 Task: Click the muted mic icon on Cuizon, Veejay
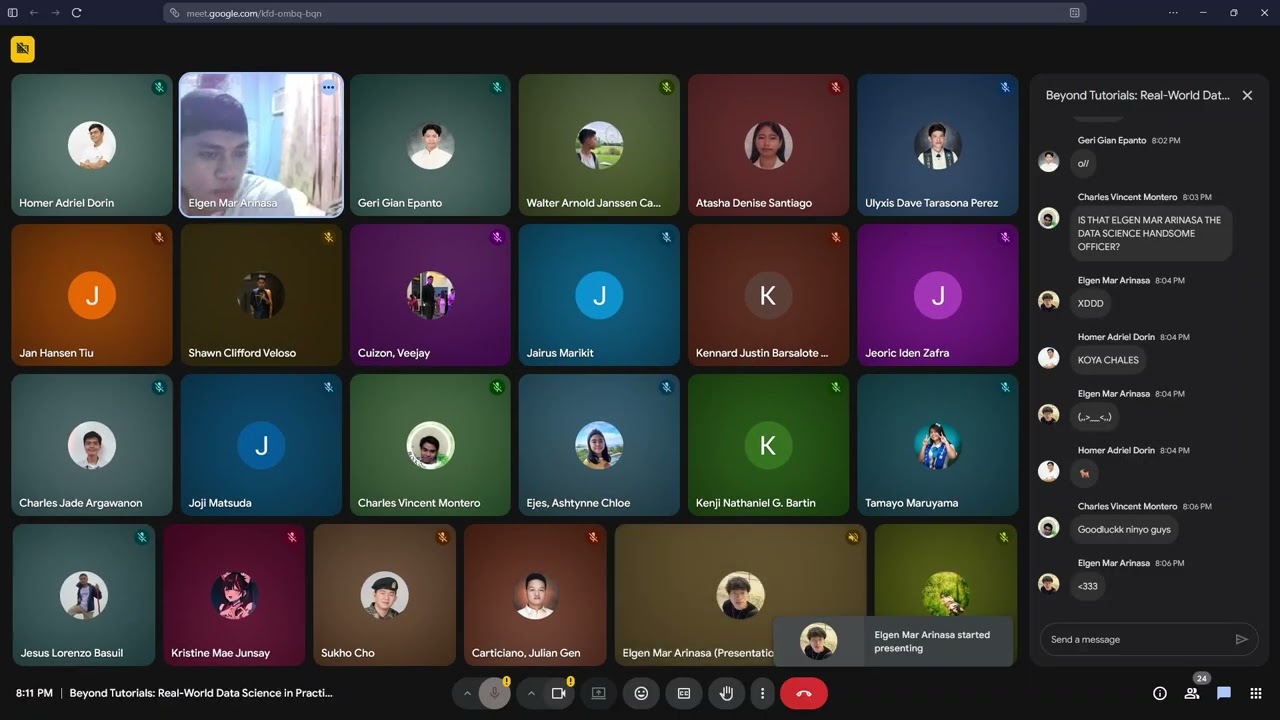click(x=497, y=237)
